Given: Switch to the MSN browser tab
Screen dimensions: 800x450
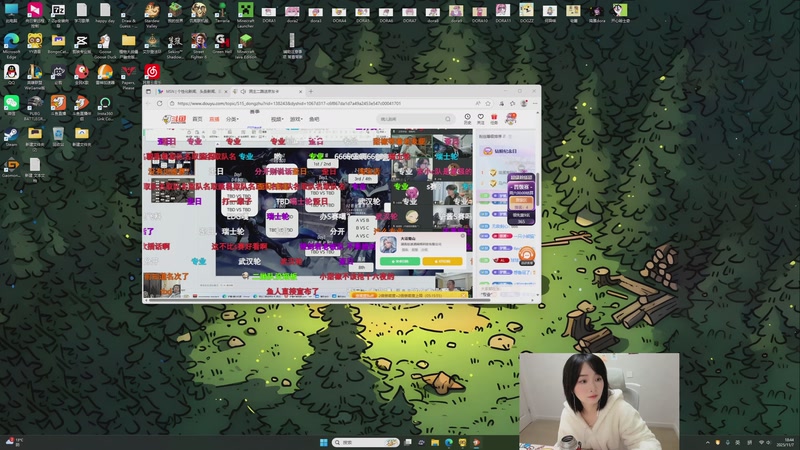Looking at the screenshot, I should point(191,91).
